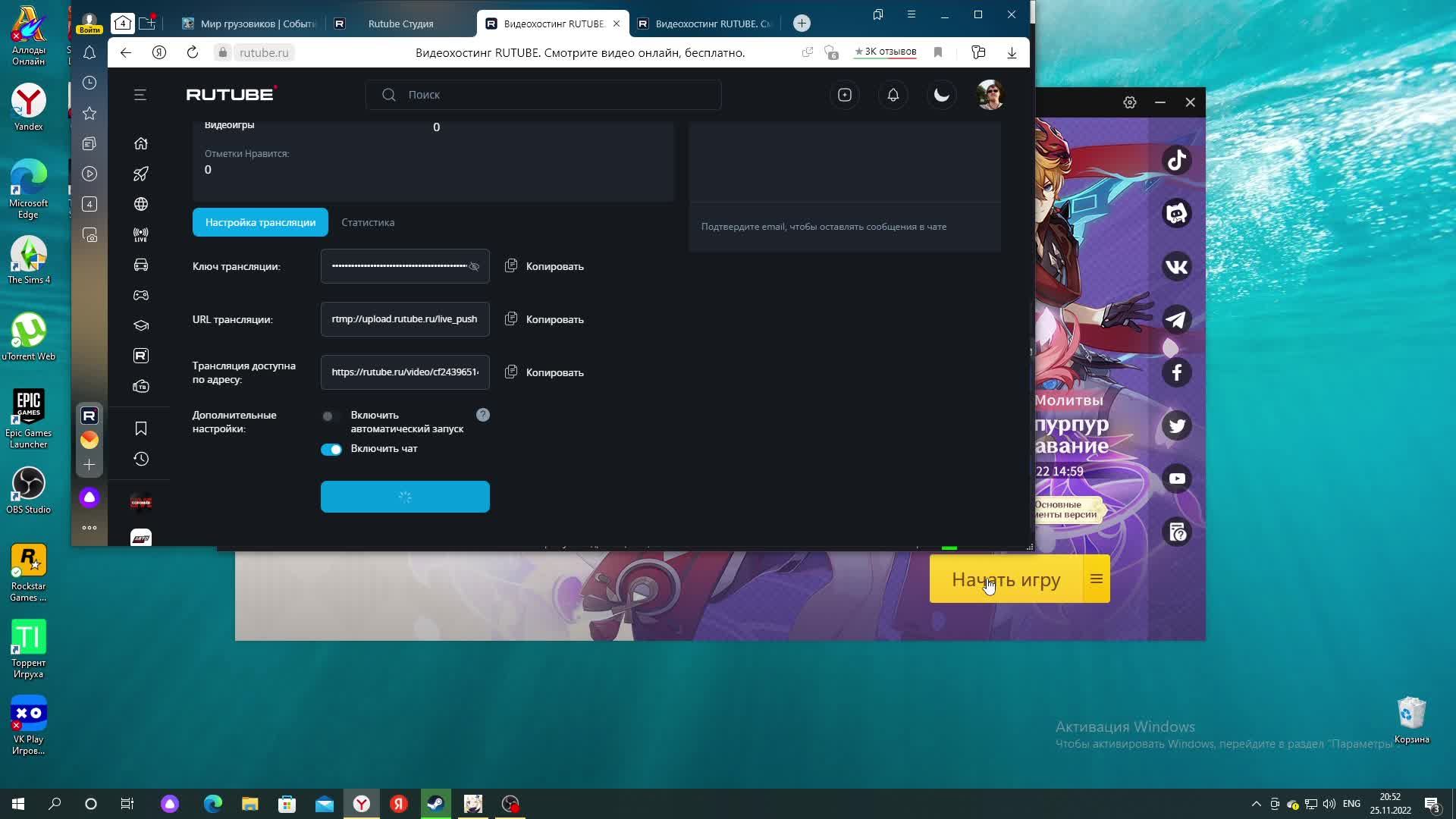The image size is (1456, 819).
Task: Click the rocket icon in Rutube sidebar
Action: point(141,174)
